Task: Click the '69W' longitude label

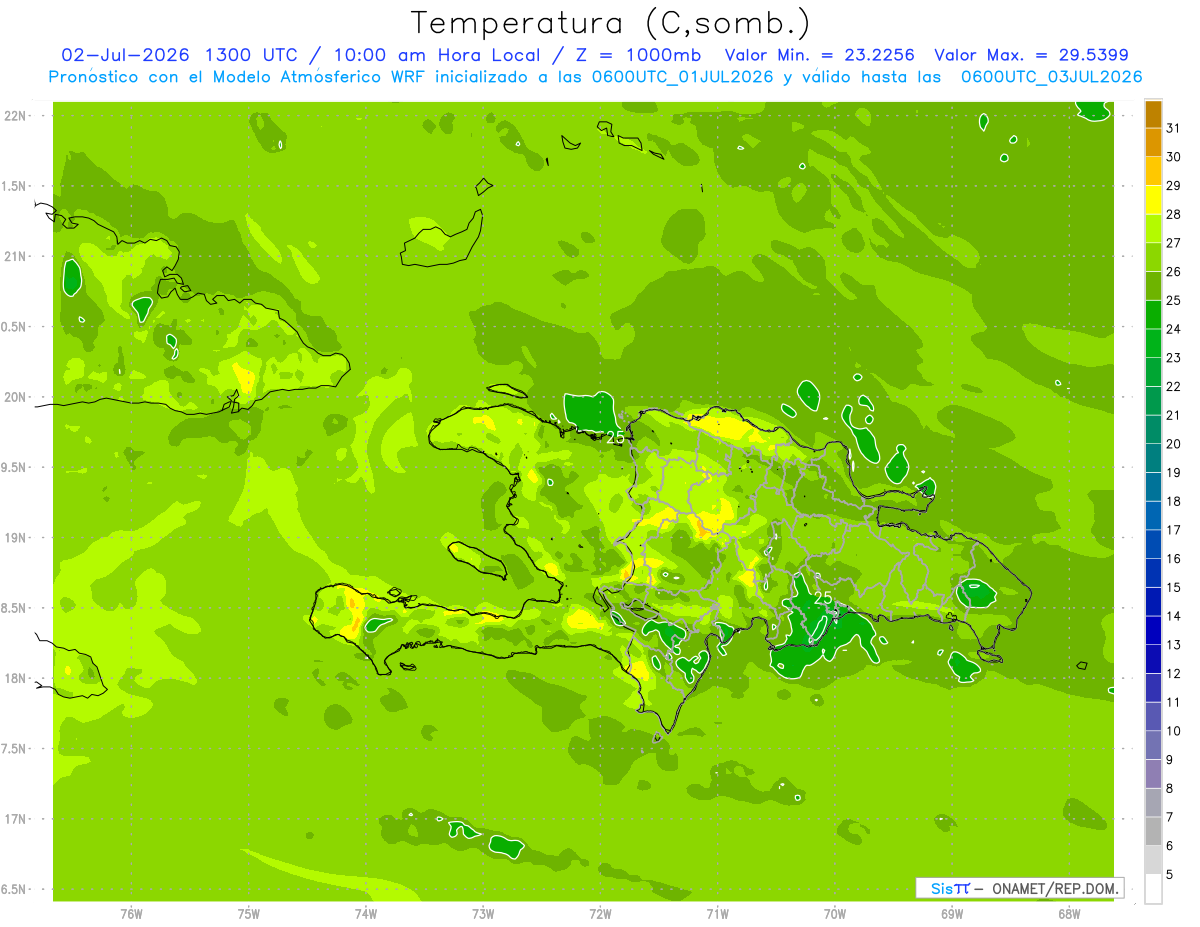Action: pyautogui.click(x=952, y=914)
